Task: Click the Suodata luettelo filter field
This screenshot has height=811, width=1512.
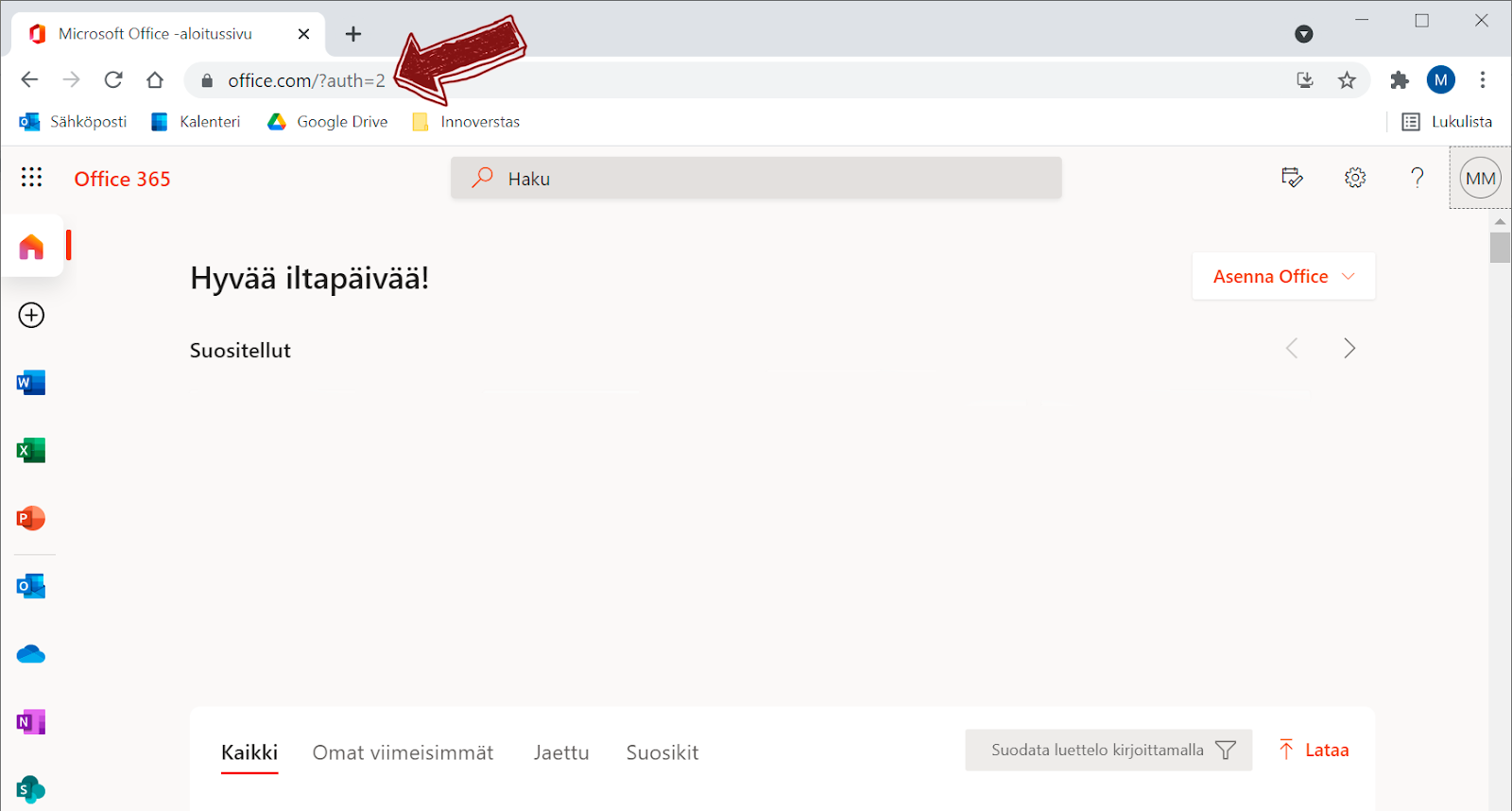Action: [x=1108, y=750]
